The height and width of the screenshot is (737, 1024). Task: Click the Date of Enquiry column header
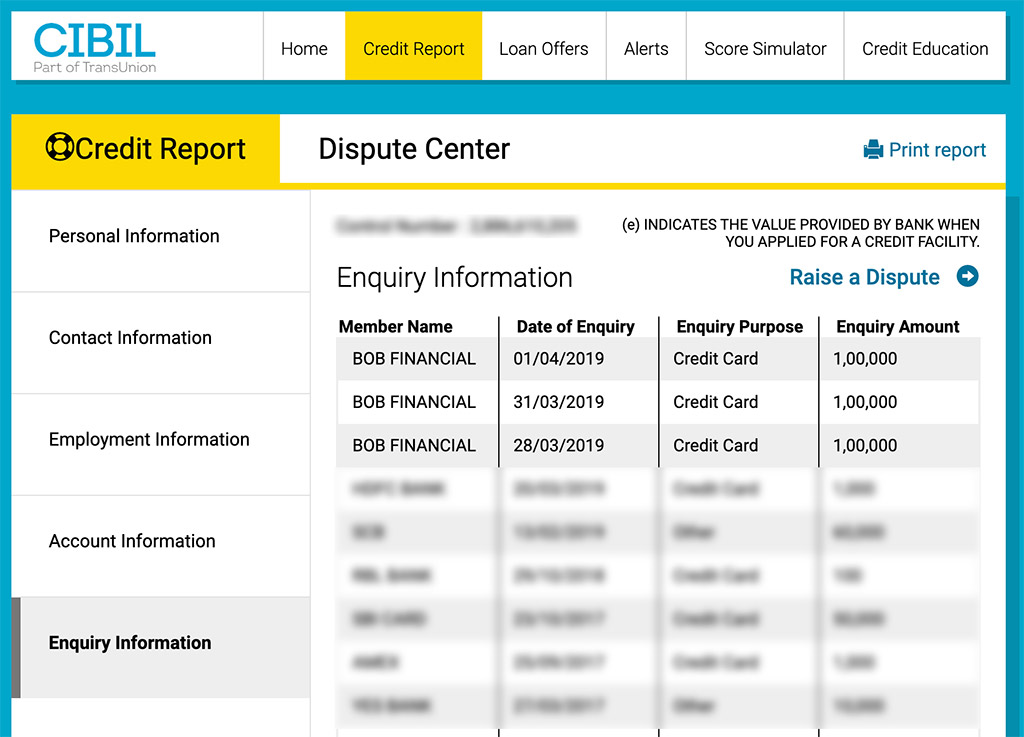(x=575, y=326)
